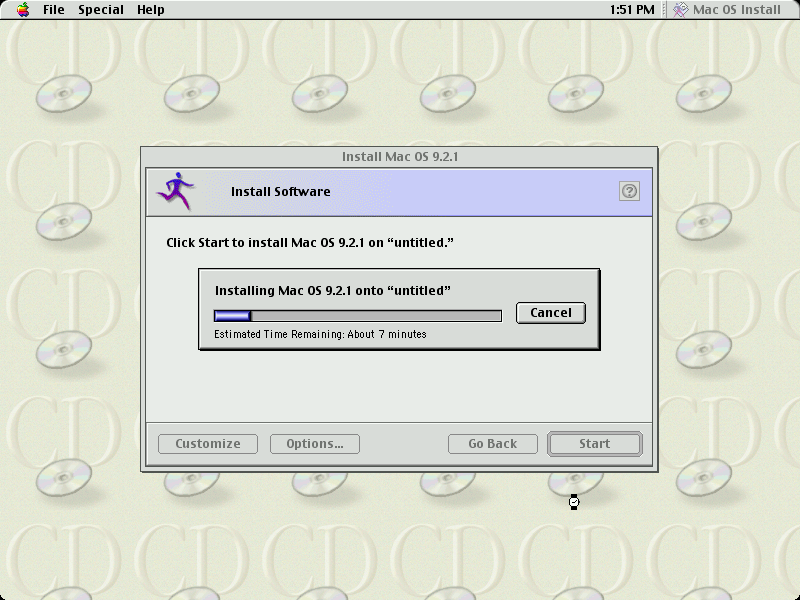Click the question mark help button
Screen dimensions: 800x600
pyautogui.click(x=629, y=191)
